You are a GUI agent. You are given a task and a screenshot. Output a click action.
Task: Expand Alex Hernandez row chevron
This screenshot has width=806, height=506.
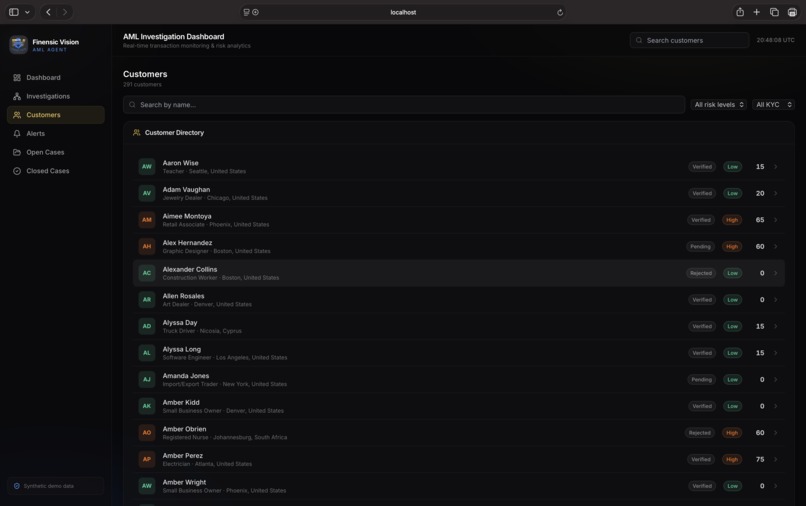pos(776,246)
